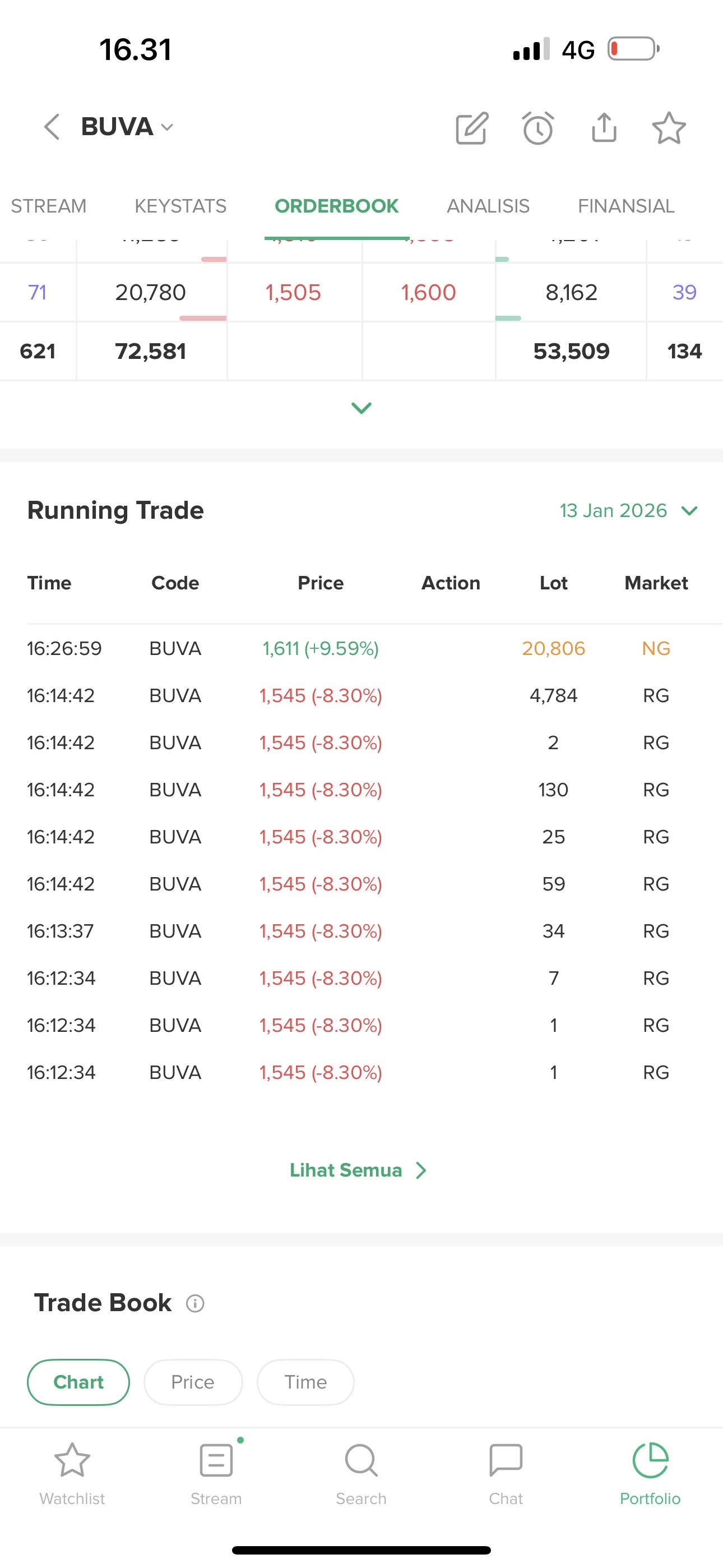Add BUVA to favorites with star icon
The height and width of the screenshot is (1568, 723).
[669, 128]
